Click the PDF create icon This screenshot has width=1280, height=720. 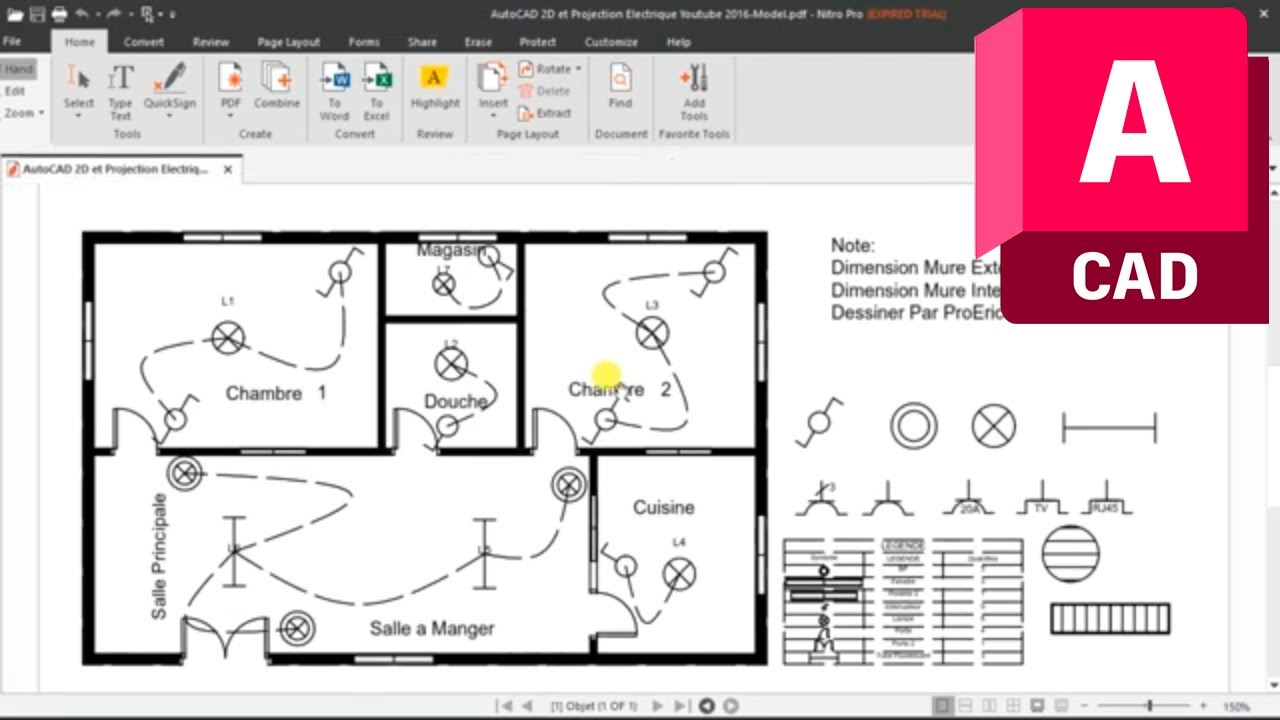tap(231, 78)
